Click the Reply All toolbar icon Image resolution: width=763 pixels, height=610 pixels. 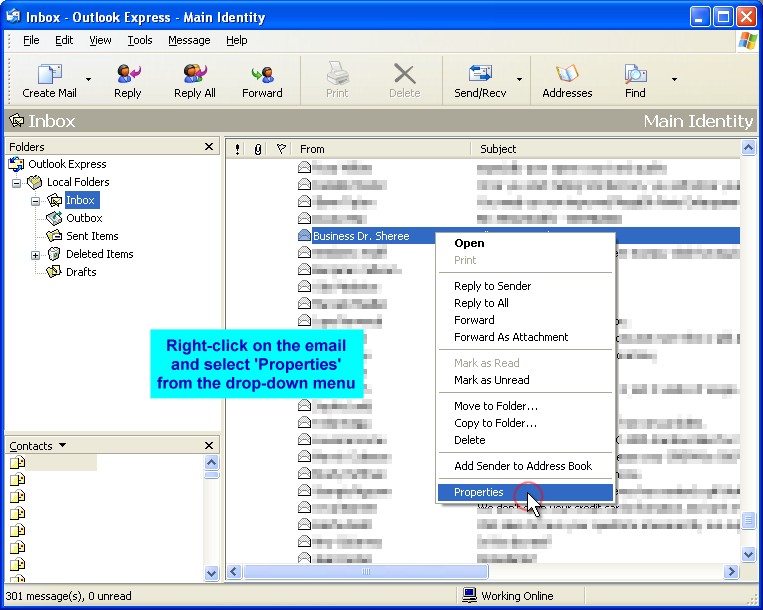coord(194,75)
